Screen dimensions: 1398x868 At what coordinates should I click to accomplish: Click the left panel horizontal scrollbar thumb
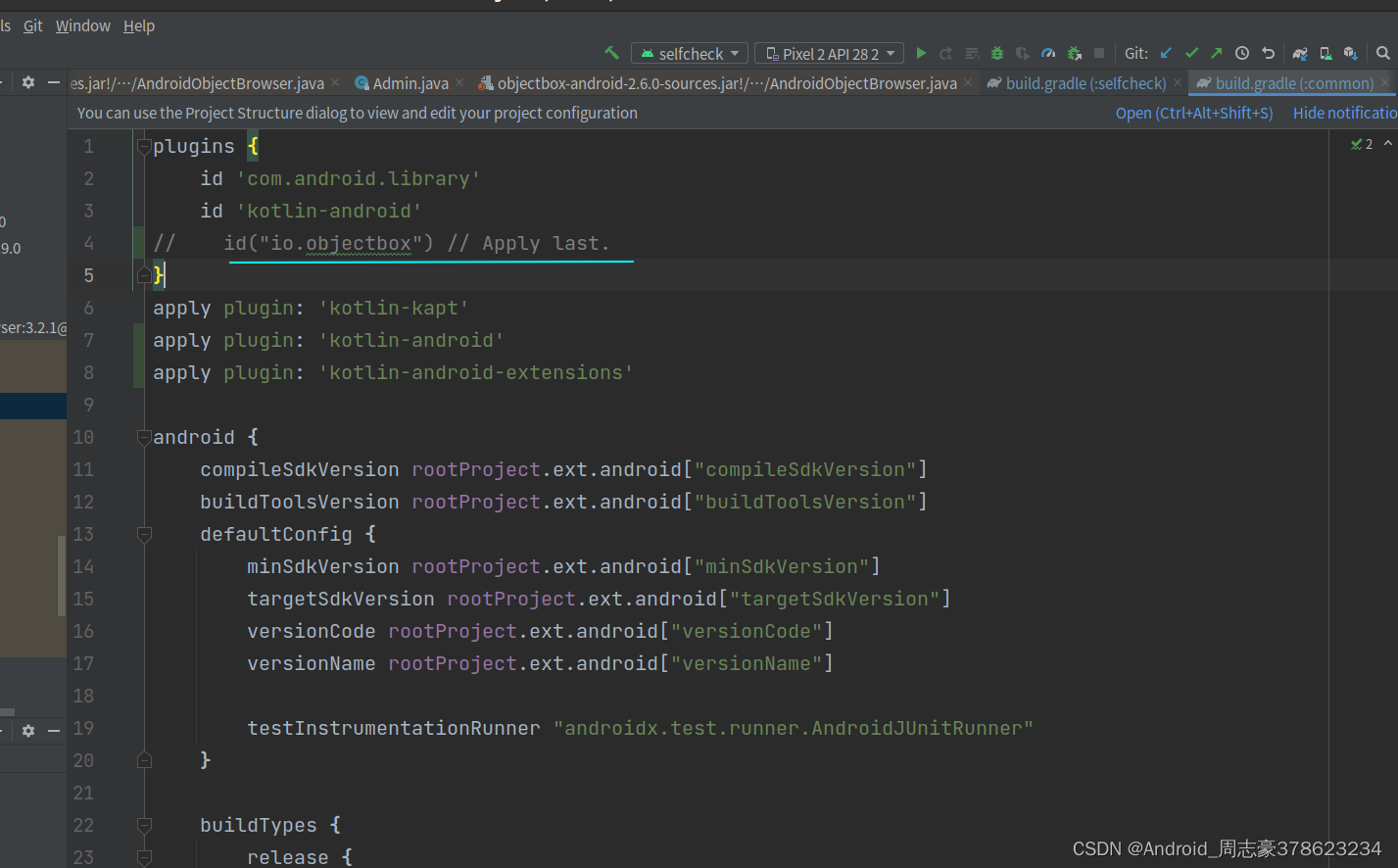tap(8, 712)
